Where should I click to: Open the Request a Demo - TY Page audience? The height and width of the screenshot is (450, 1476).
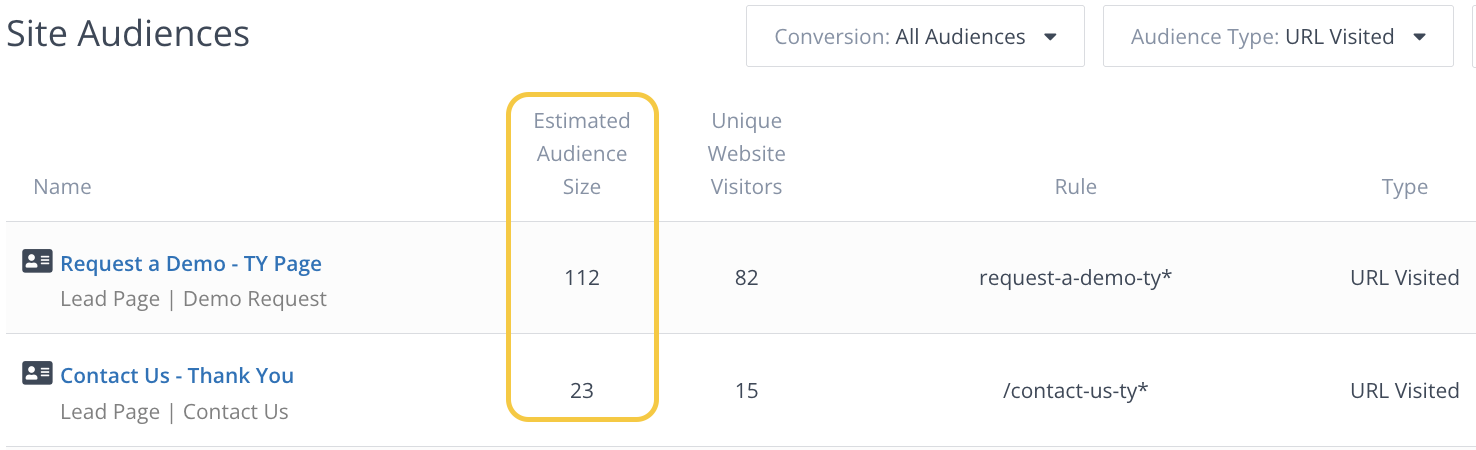tap(191, 264)
